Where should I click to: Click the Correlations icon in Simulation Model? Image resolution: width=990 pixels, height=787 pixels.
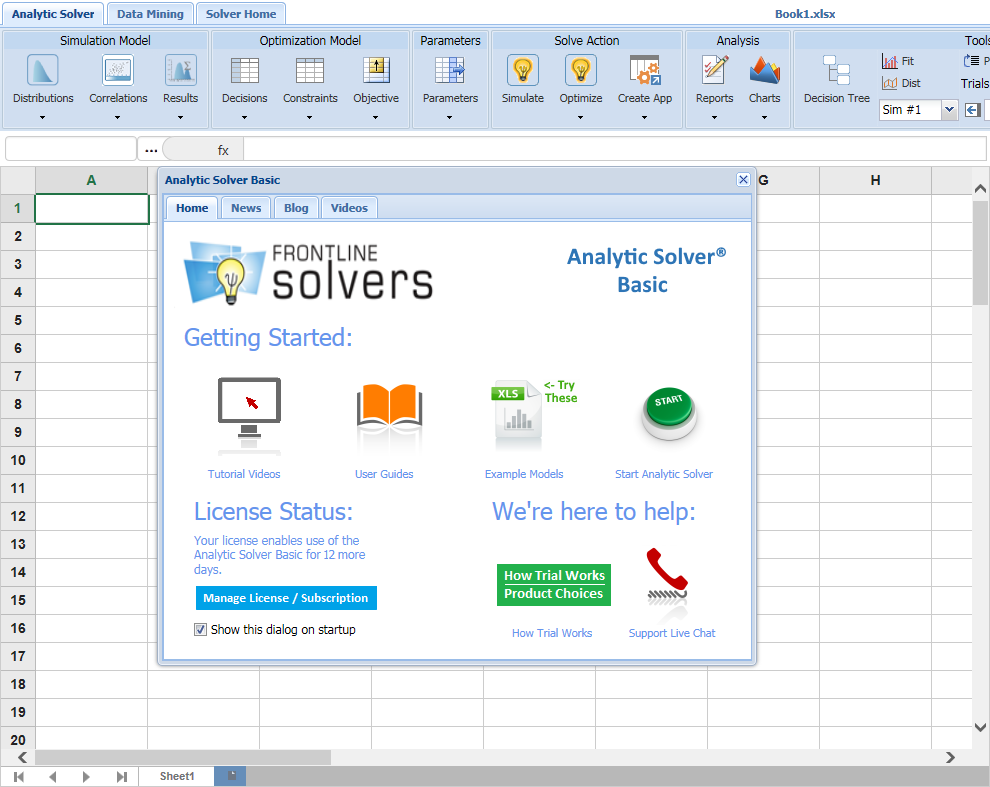click(x=118, y=72)
